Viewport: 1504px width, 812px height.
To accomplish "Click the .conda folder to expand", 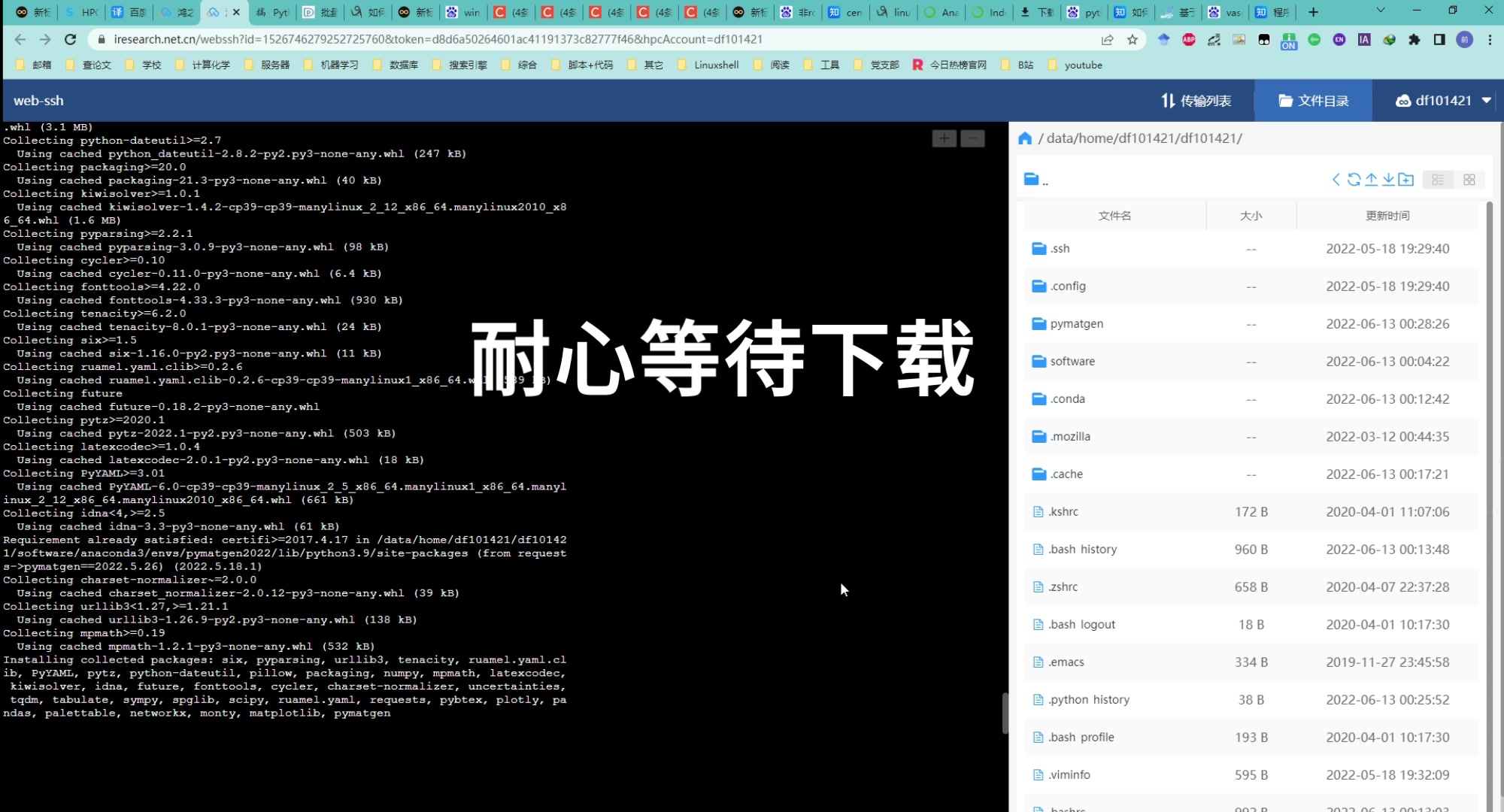I will pyautogui.click(x=1066, y=398).
